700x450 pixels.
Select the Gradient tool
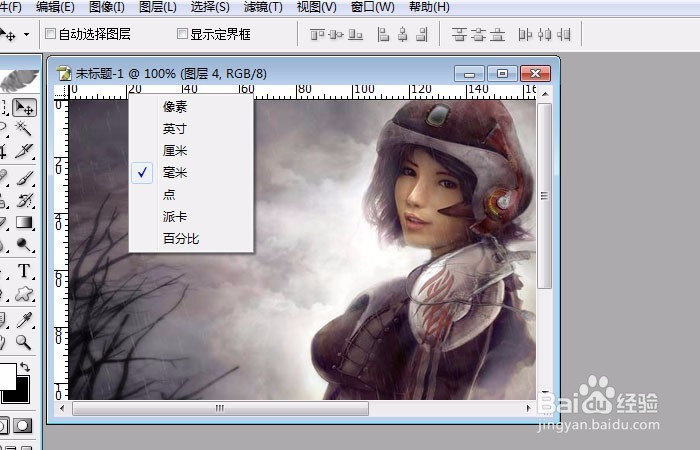[24, 222]
